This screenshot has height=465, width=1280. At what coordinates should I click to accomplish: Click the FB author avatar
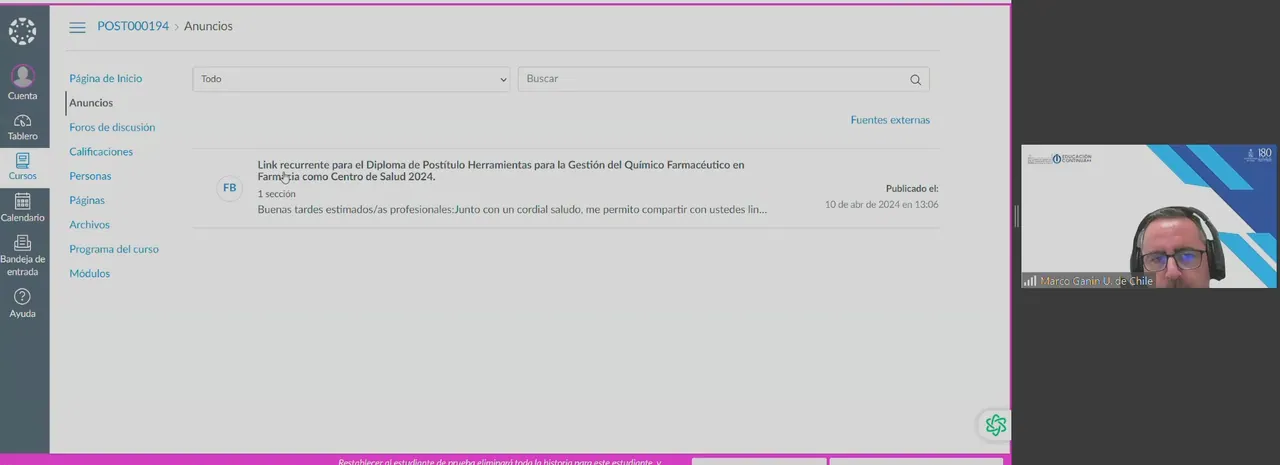[230, 188]
